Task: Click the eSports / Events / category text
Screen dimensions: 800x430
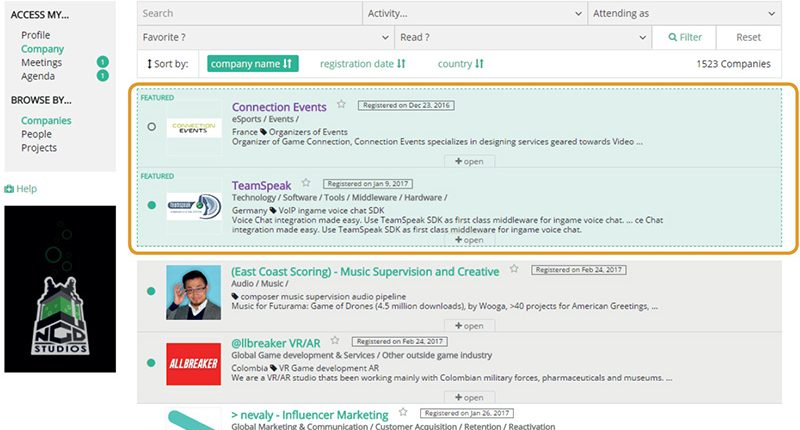Action: coord(265,119)
